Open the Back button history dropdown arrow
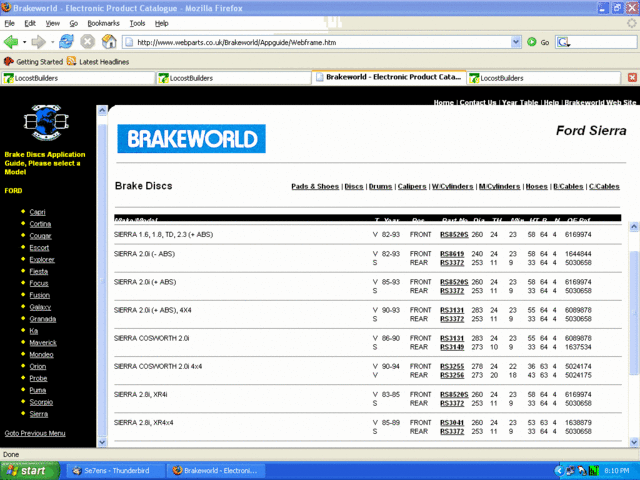The width and height of the screenshot is (640, 480). (x=25, y=42)
